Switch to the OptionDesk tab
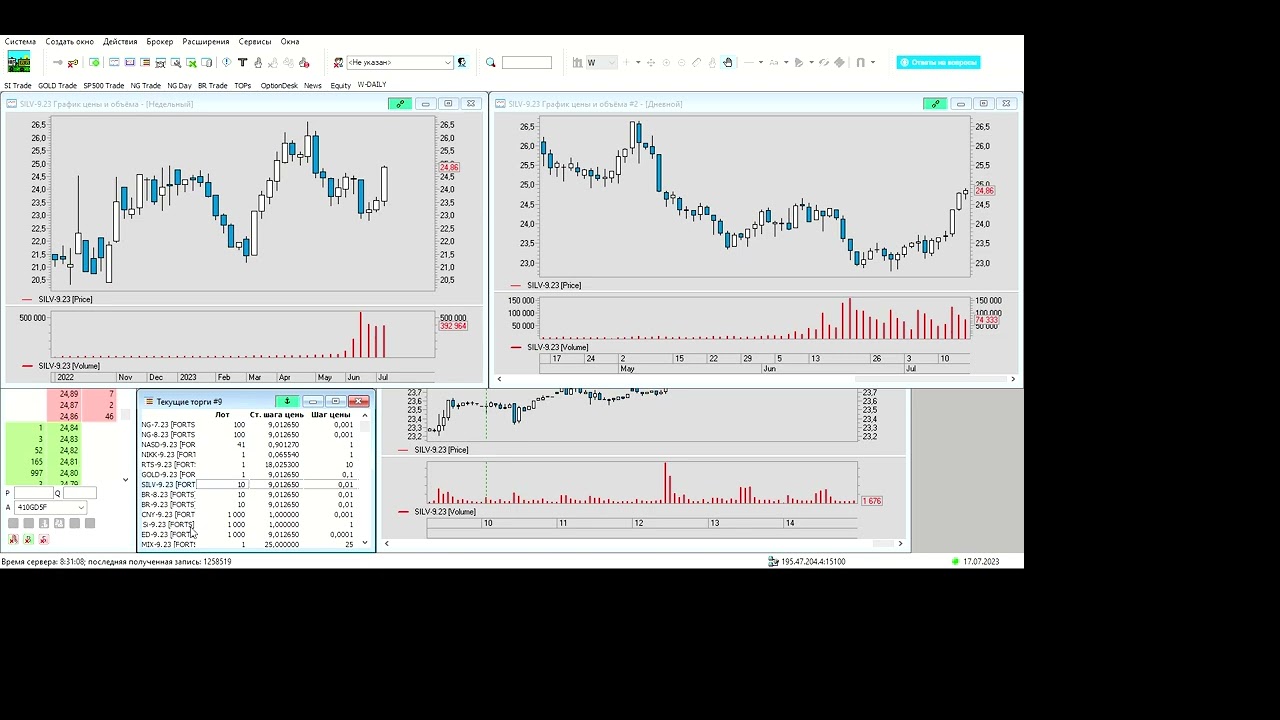The image size is (1280, 720). 279,85
